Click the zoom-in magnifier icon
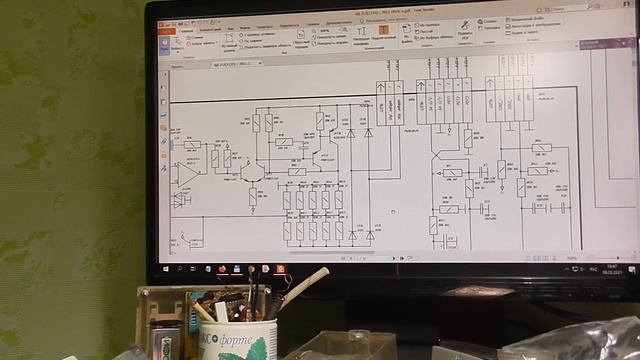 click(344, 30)
